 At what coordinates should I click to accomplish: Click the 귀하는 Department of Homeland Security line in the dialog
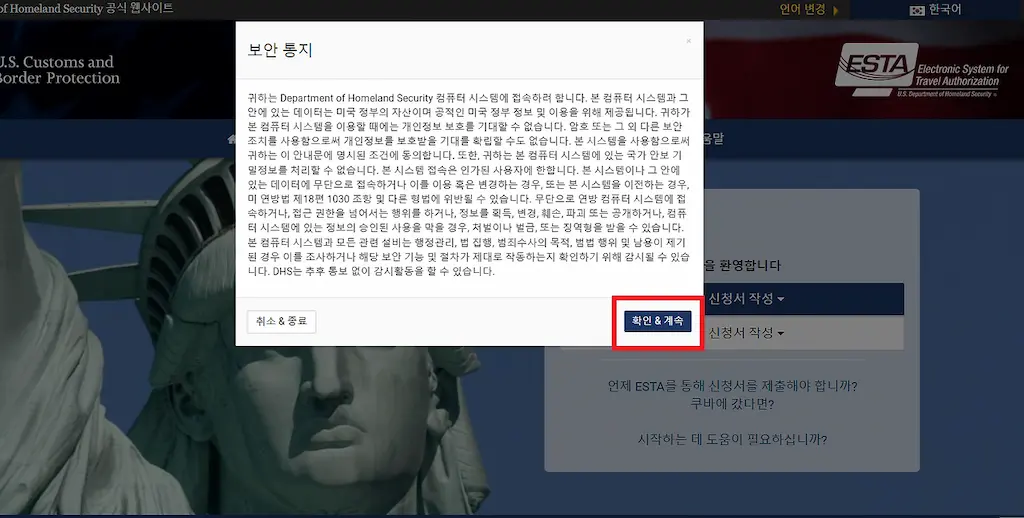[x=468, y=98]
